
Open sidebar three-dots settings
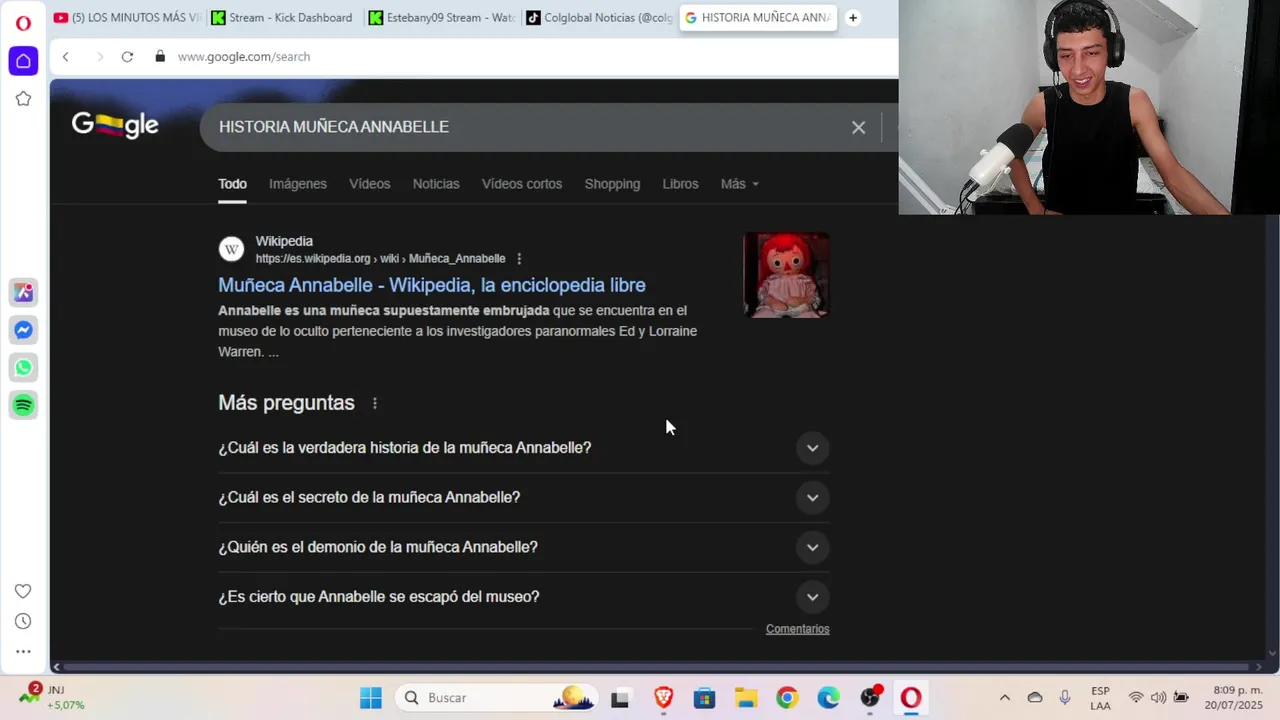[x=23, y=651]
